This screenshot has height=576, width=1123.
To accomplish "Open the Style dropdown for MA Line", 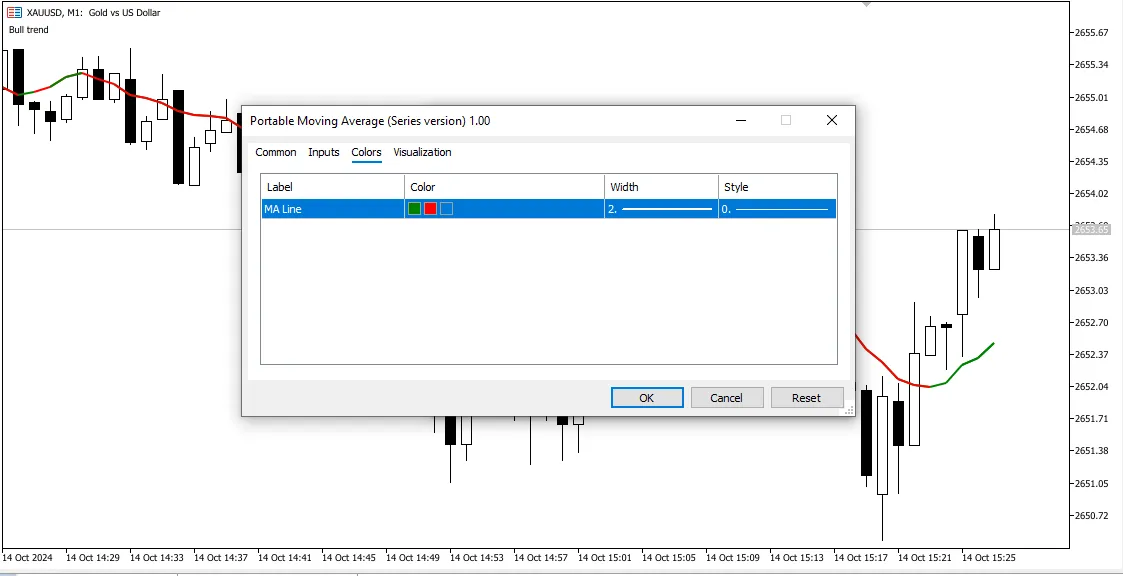I will click(776, 209).
